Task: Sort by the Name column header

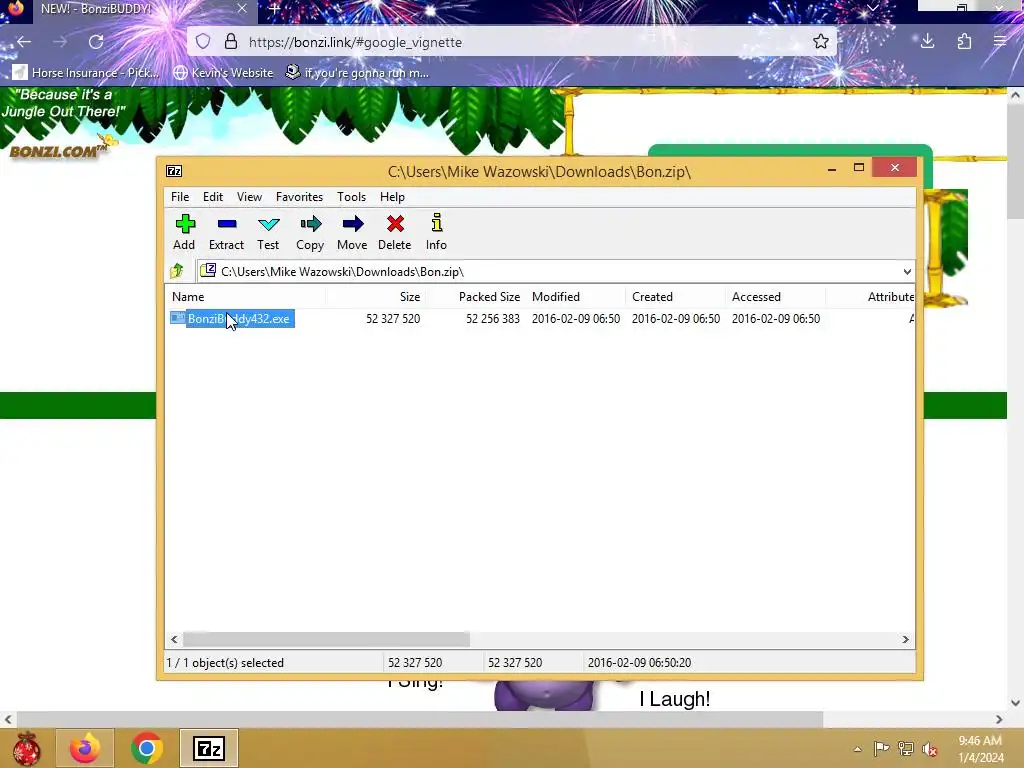Action: coord(245,296)
